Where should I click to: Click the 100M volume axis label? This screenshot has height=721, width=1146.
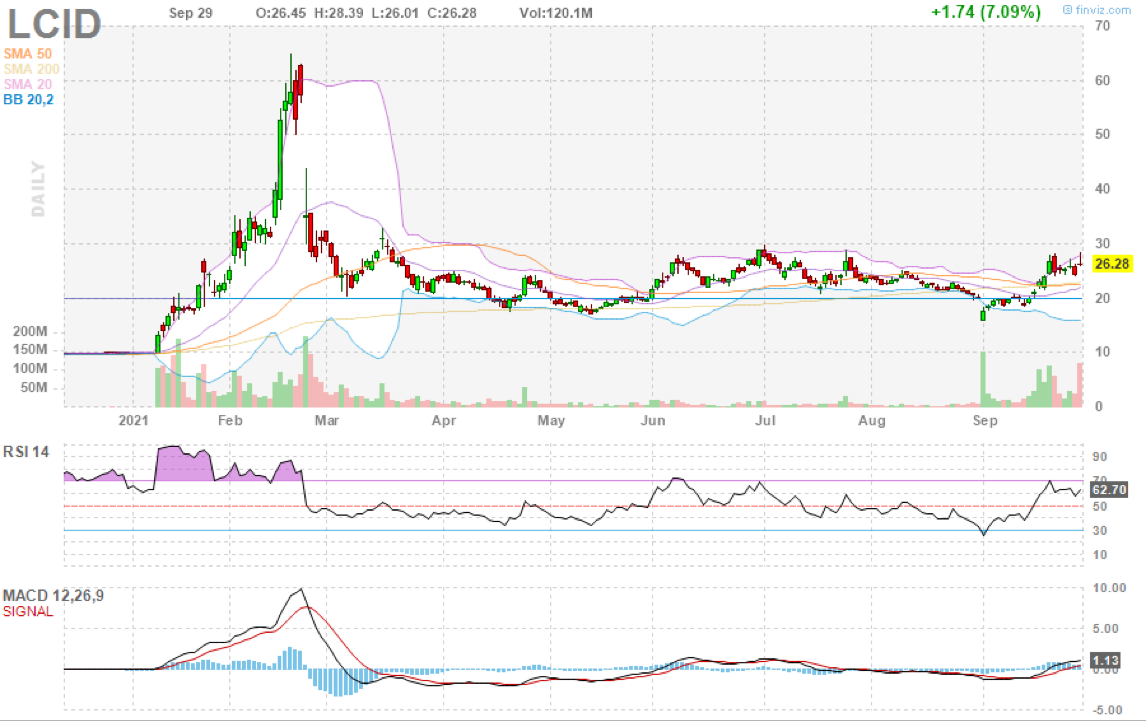pyautogui.click(x=30, y=369)
